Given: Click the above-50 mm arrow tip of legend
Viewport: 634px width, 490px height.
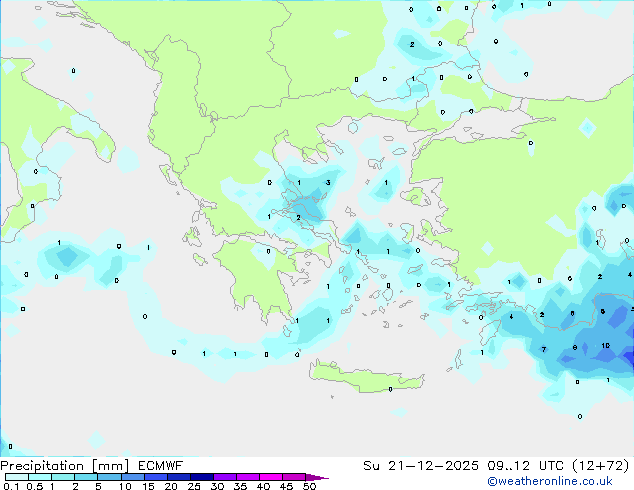Looking at the screenshot, I should tap(317, 477).
